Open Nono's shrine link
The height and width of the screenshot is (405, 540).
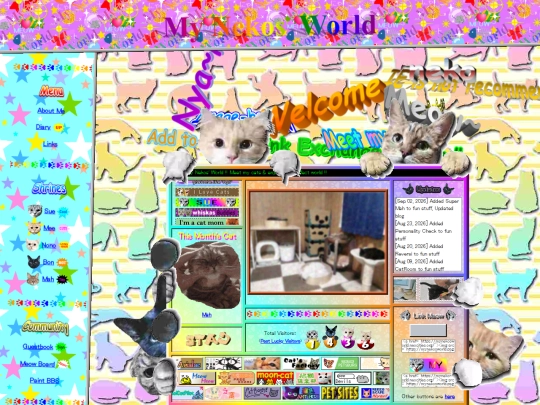(x=49, y=245)
